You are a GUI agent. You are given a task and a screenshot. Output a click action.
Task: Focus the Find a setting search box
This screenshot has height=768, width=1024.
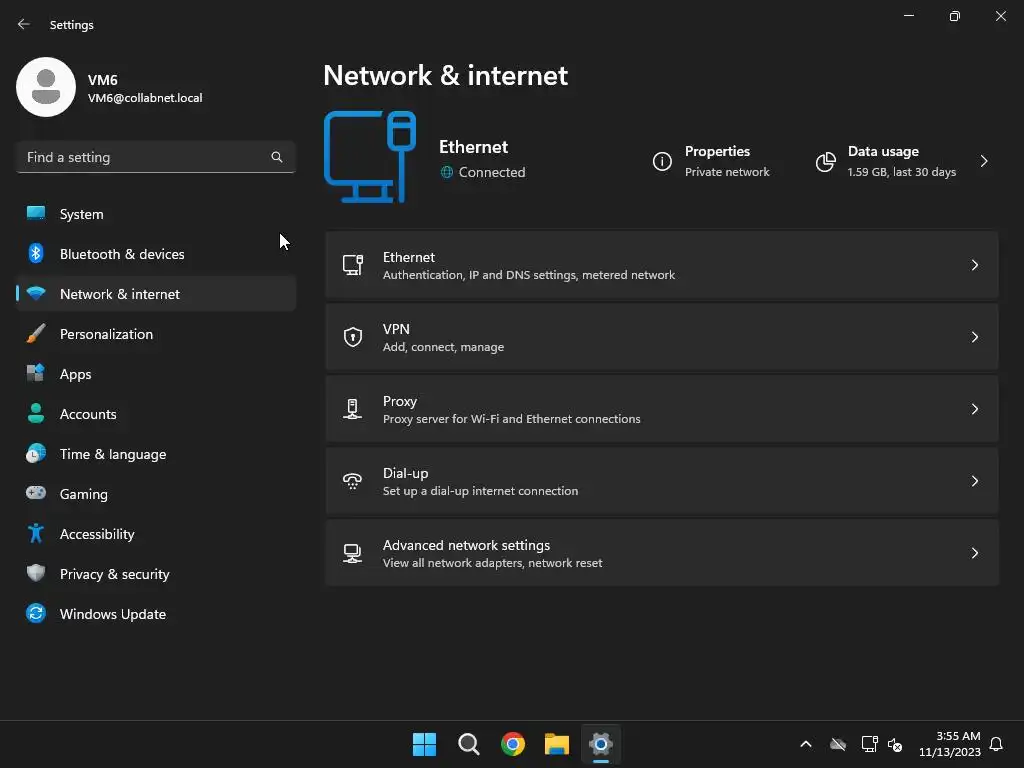coord(145,157)
